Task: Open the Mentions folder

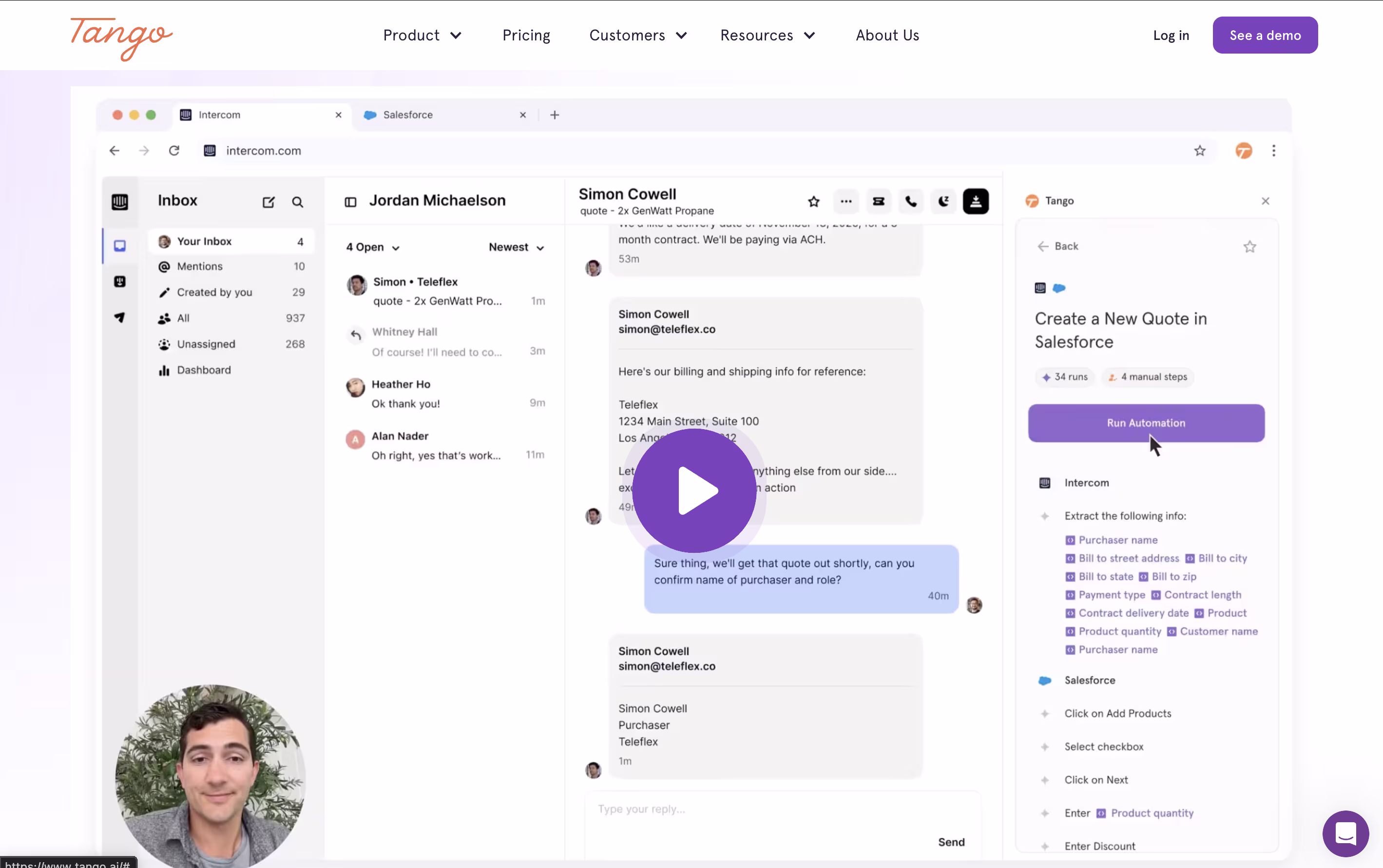Action: [x=231, y=266]
